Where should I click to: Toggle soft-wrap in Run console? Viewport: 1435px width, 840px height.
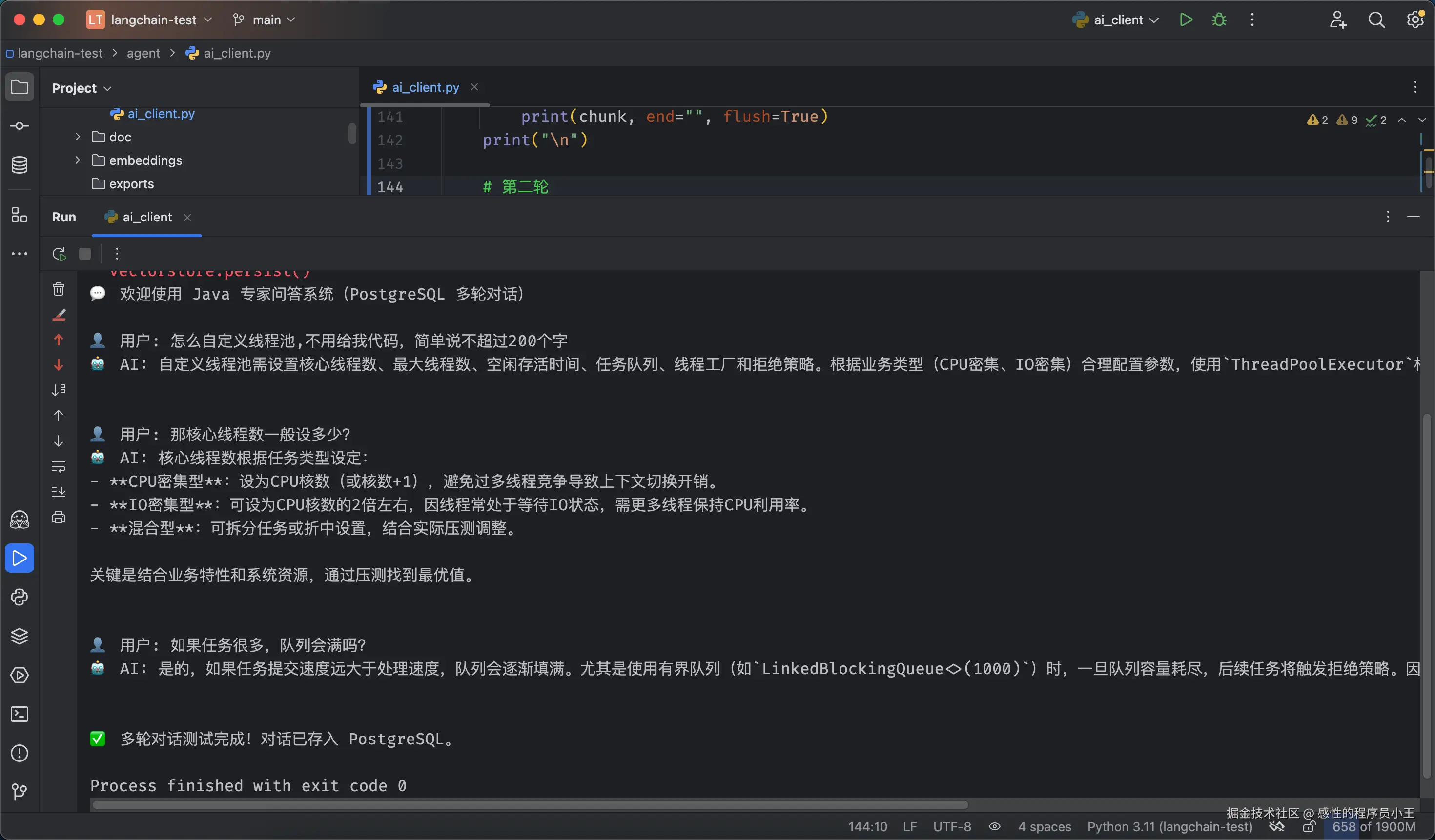[x=59, y=467]
